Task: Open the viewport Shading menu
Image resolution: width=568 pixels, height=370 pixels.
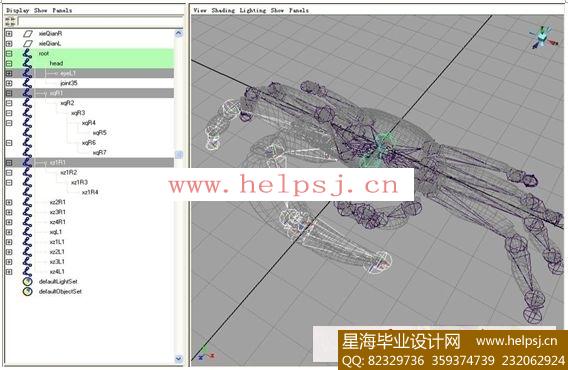Action: tap(223, 10)
